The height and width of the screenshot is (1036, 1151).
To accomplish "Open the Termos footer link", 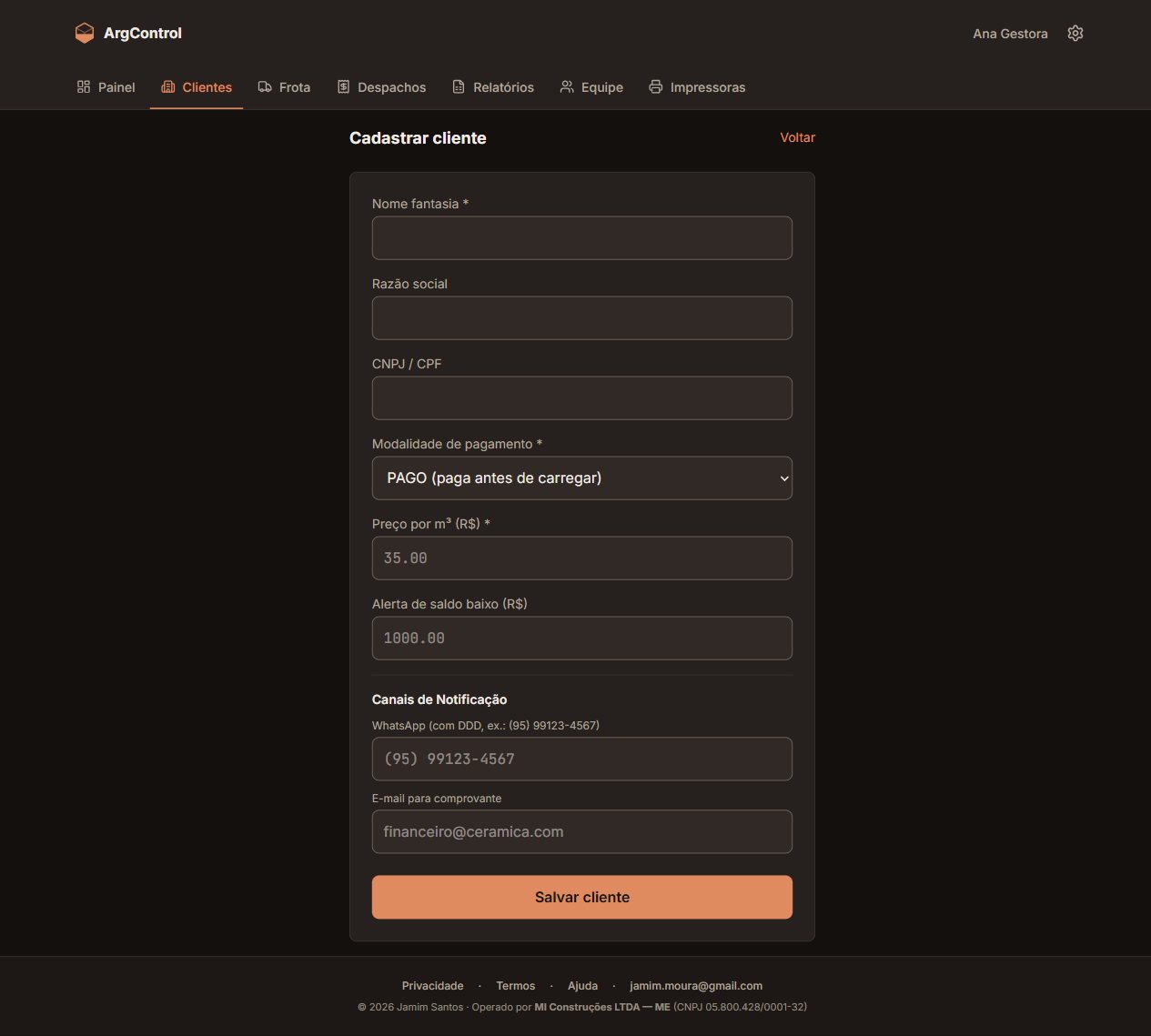I will click(x=516, y=986).
